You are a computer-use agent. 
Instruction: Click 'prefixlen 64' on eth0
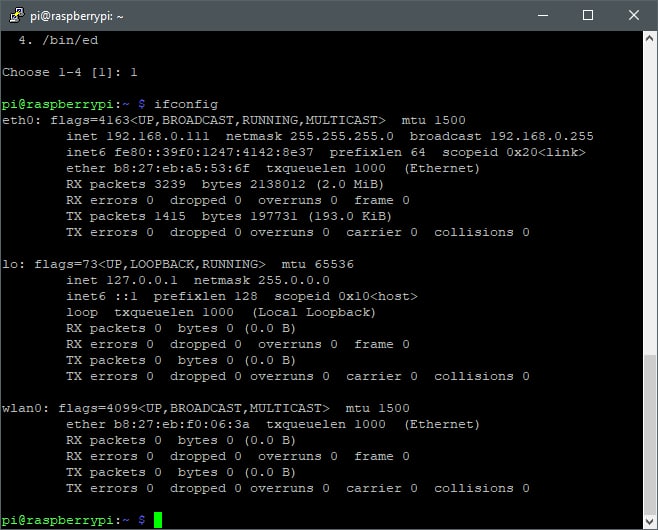coord(378,152)
